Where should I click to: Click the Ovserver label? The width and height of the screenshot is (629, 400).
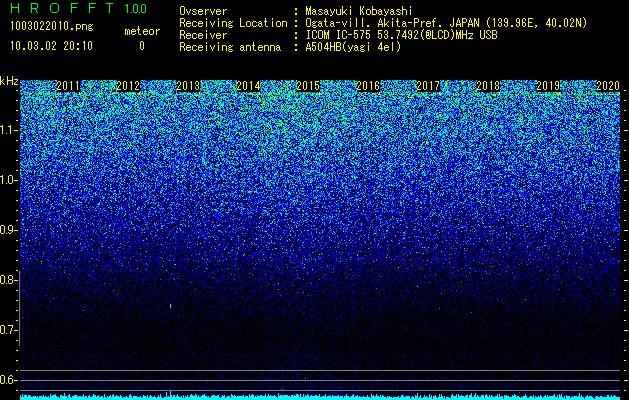pos(203,11)
